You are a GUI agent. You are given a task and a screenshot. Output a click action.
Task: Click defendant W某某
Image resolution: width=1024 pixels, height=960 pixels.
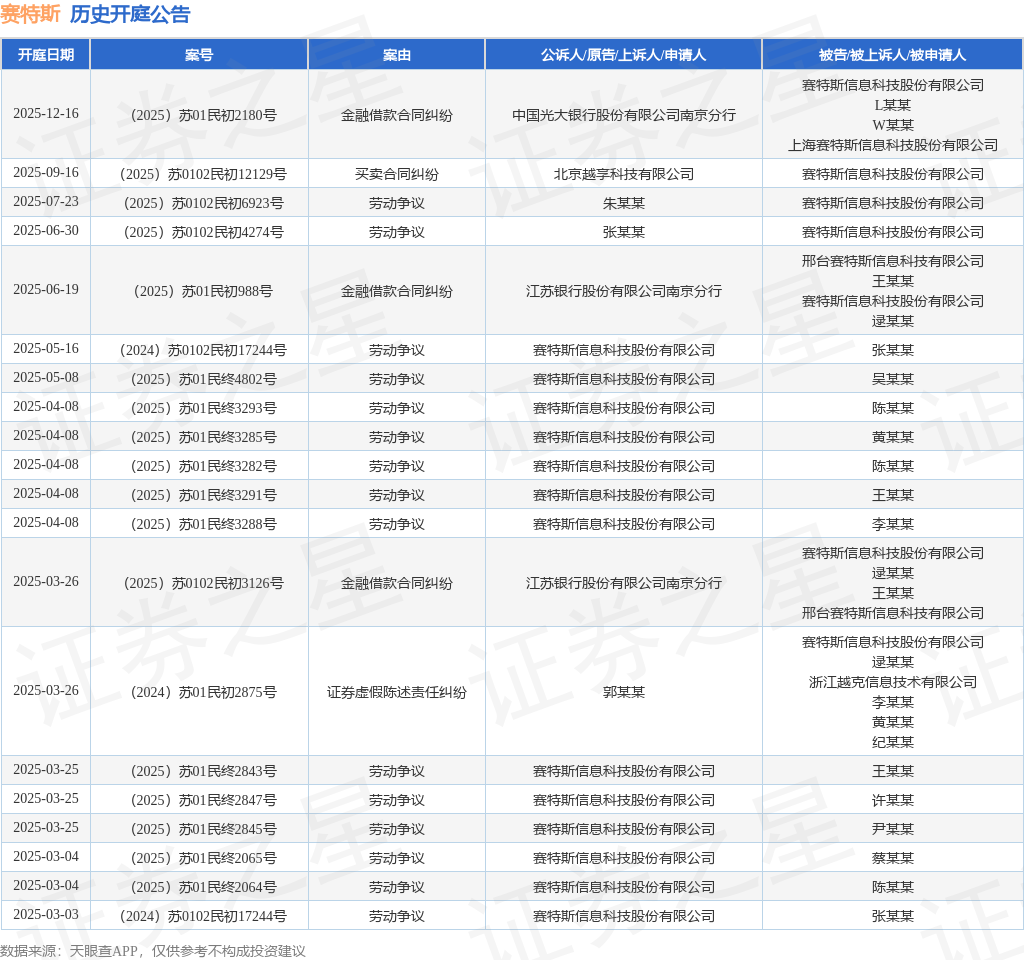click(893, 125)
